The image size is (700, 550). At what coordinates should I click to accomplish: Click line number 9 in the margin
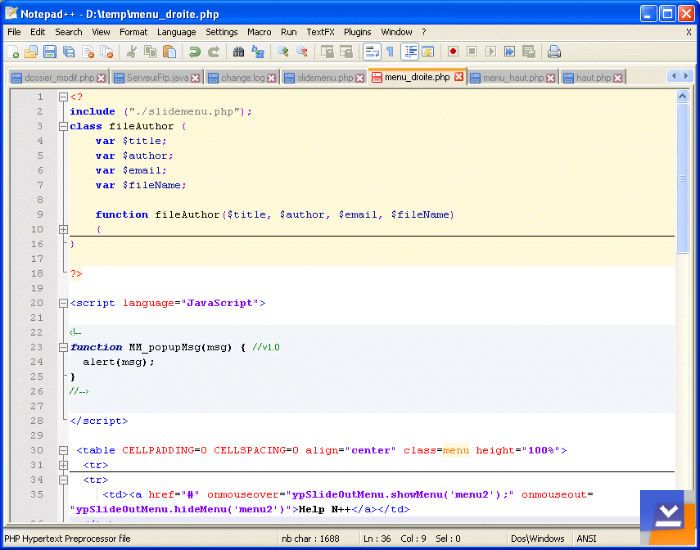tap(40, 215)
